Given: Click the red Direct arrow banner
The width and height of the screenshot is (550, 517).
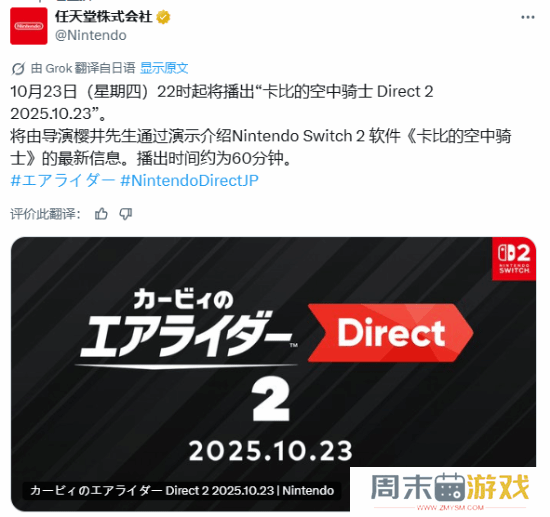Looking at the screenshot, I should coord(390,333).
